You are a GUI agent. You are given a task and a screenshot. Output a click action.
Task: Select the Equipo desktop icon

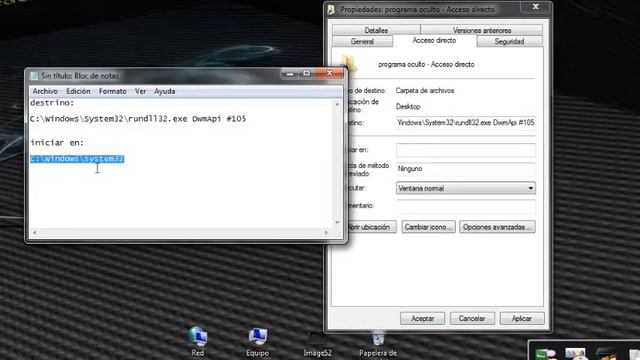(x=258, y=342)
